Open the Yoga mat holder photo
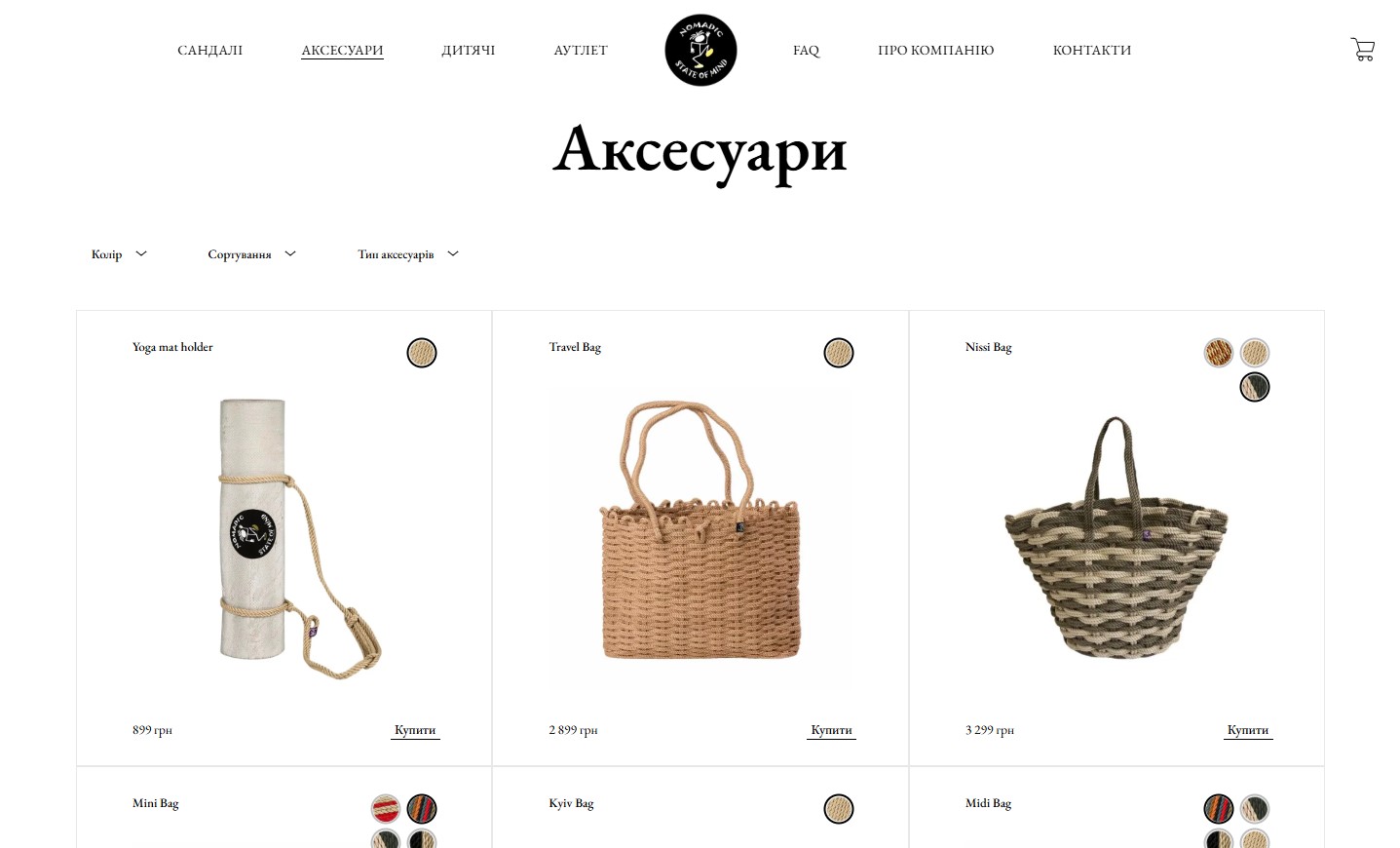This screenshot has height=848, width=1400. (284, 538)
